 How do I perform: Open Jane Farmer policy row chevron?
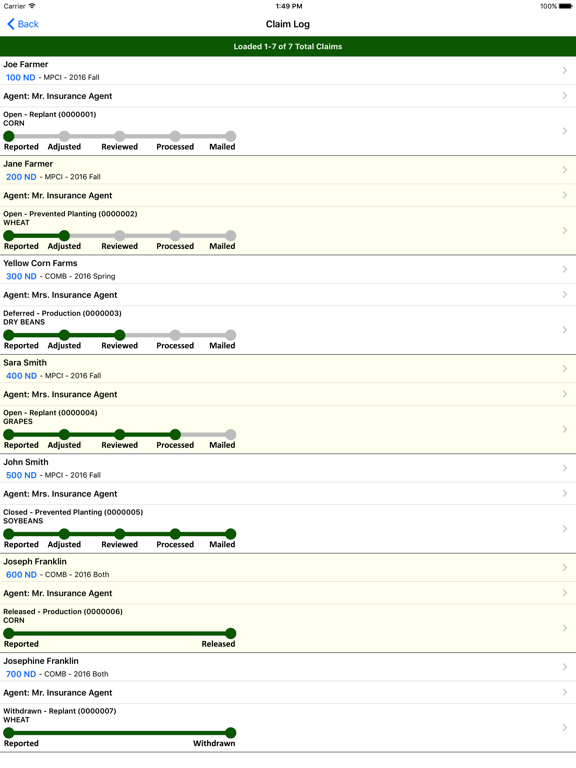click(565, 170)
